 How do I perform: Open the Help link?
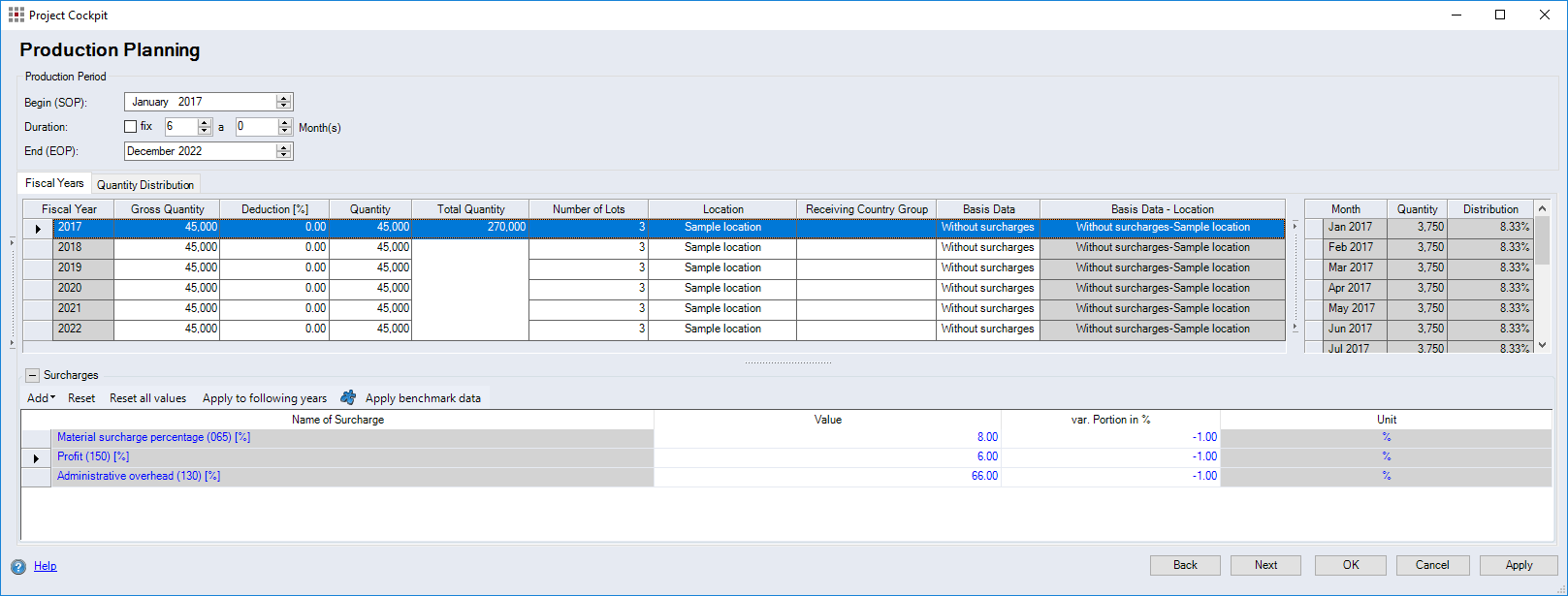[46, 566]
